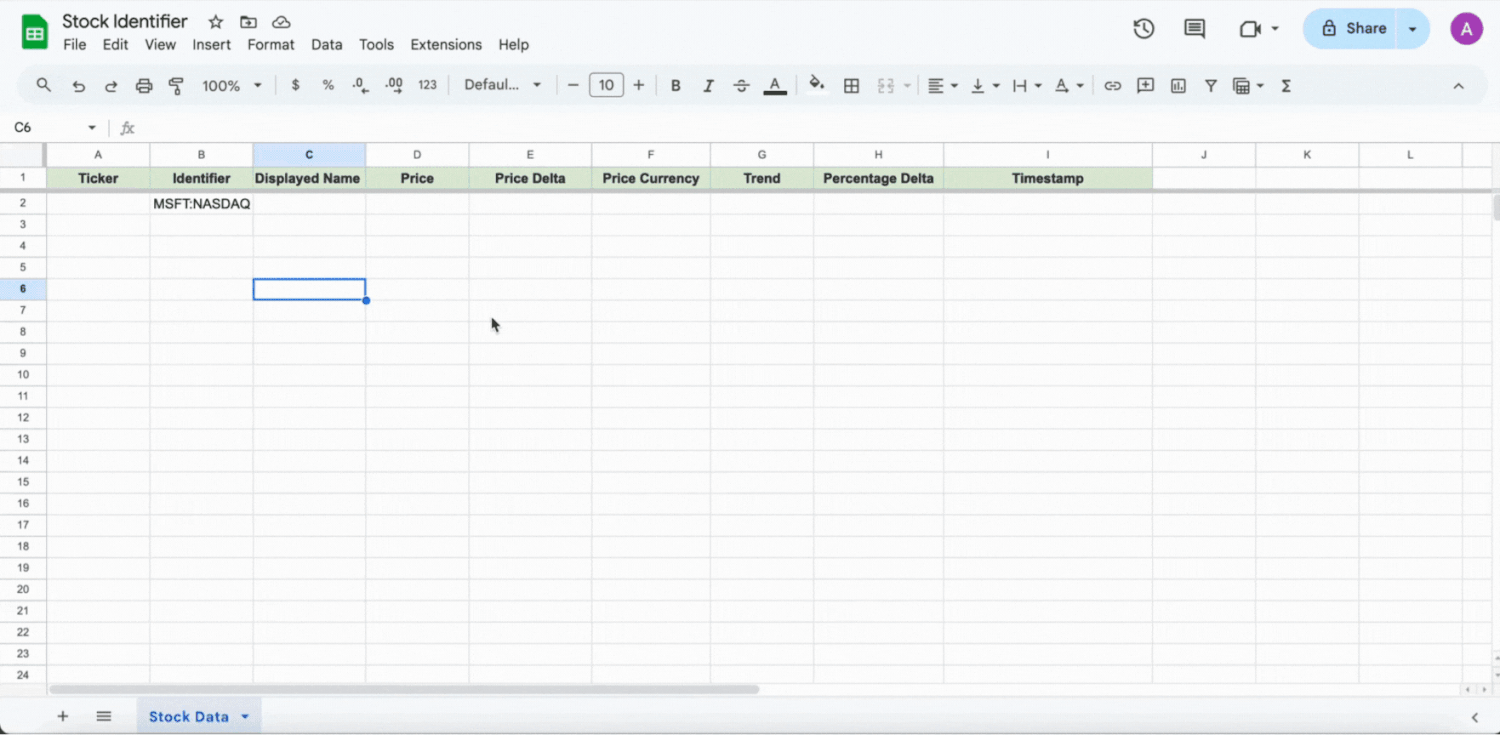
Task: Open the comments icon
Action: [1194, 29]
